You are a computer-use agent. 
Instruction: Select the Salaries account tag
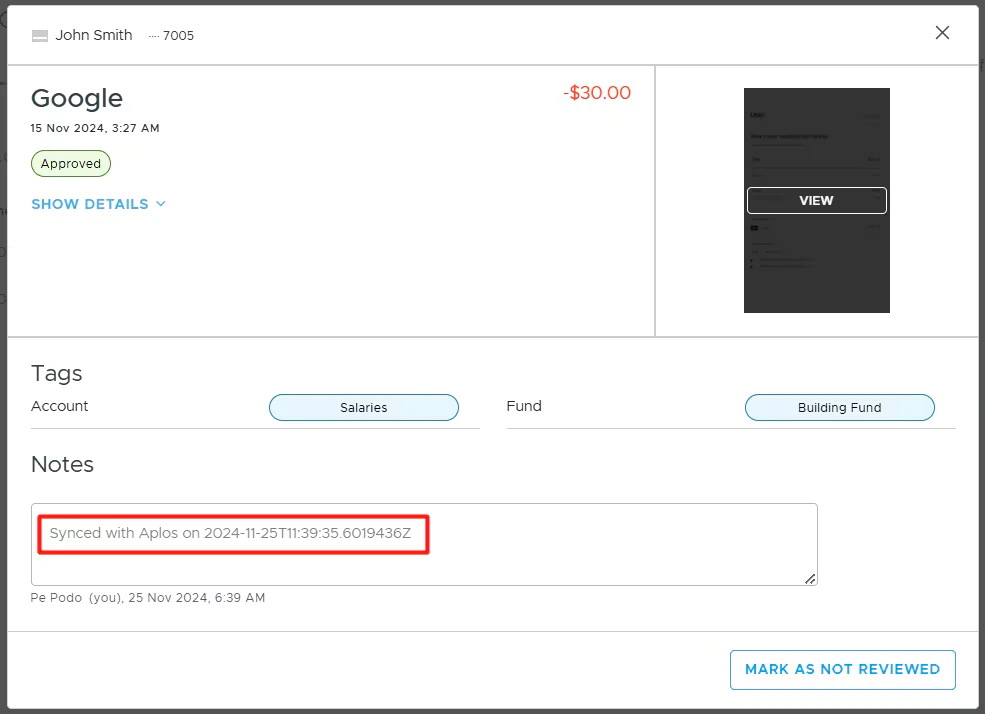tap(364, 408)
